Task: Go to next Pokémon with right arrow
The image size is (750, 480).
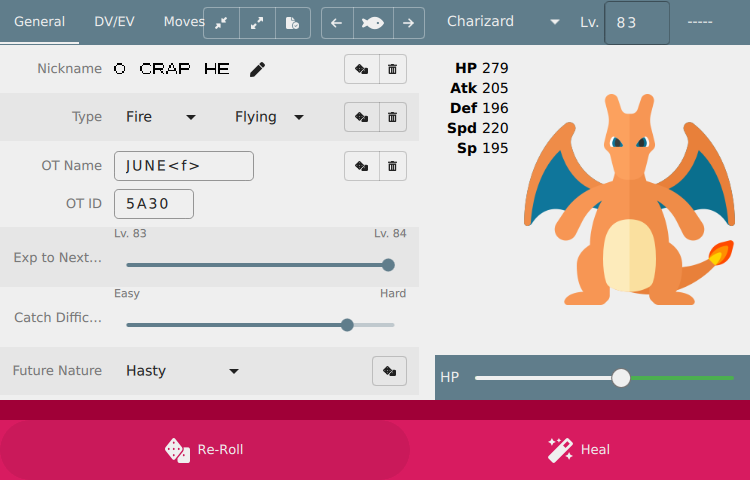Action: coord(408,23)
